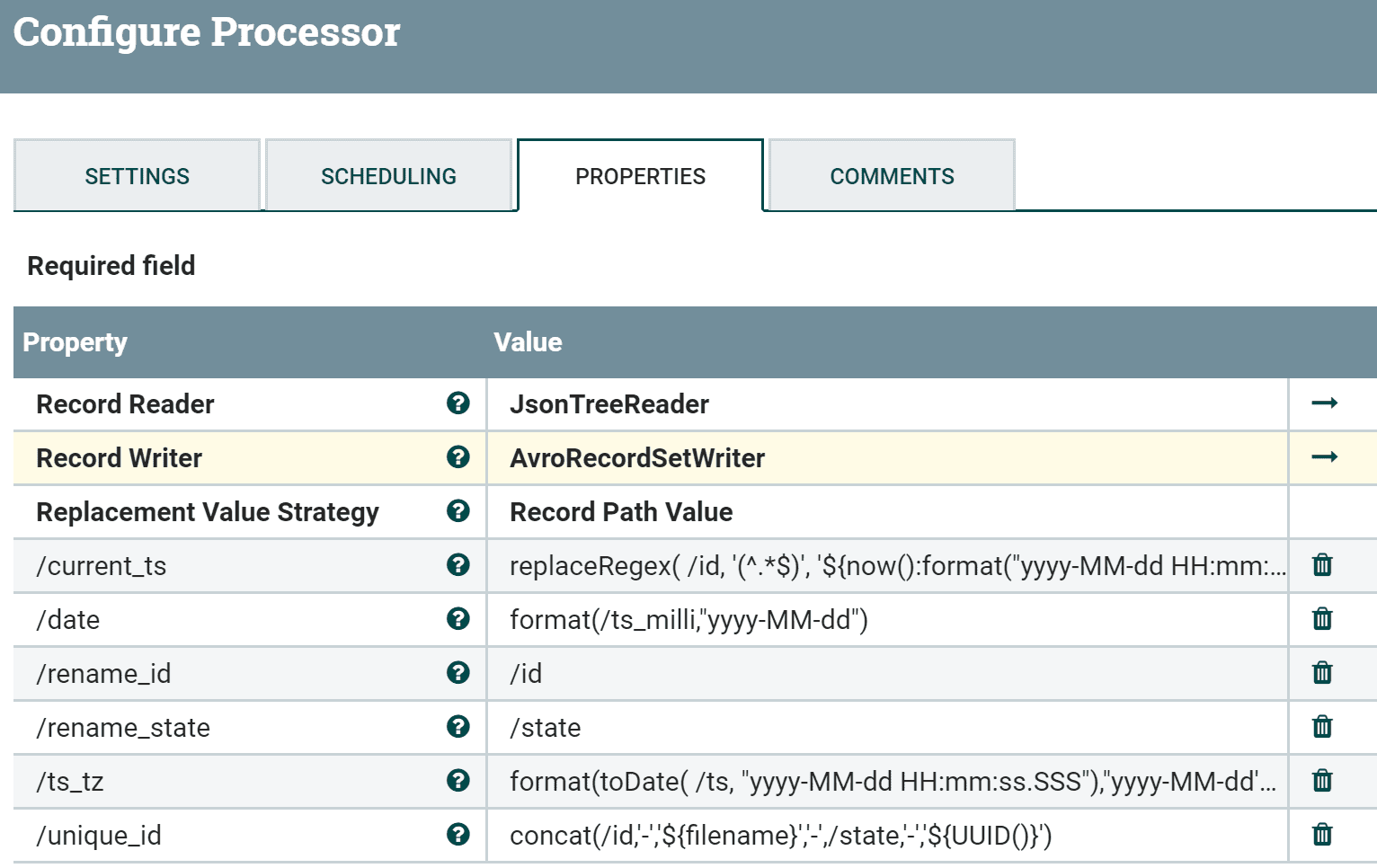Delete the /unique_id property
The image size is (1377, 868).
pos(1322,835)
